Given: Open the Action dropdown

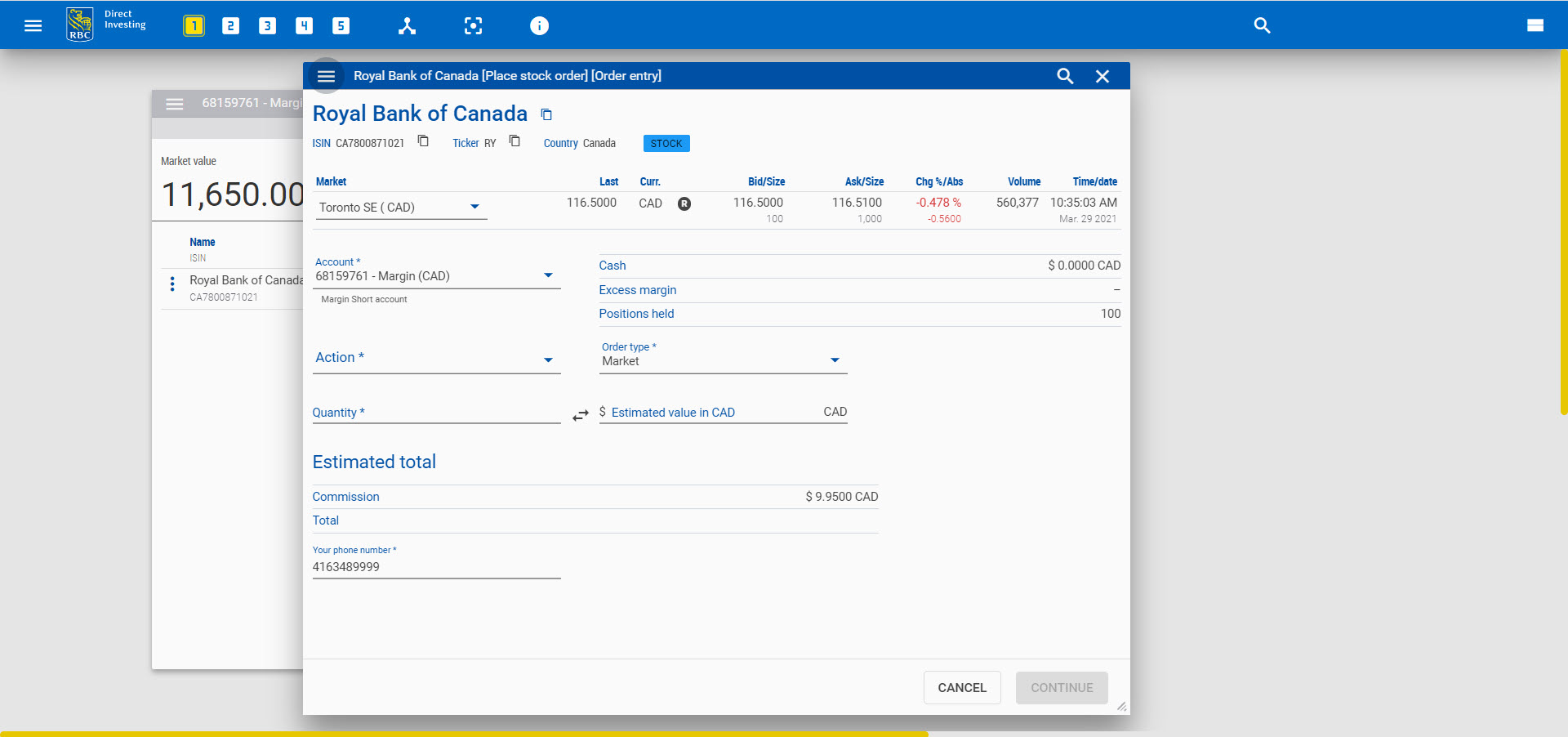Looking at the screenshot, I should (x=547, y=360).
